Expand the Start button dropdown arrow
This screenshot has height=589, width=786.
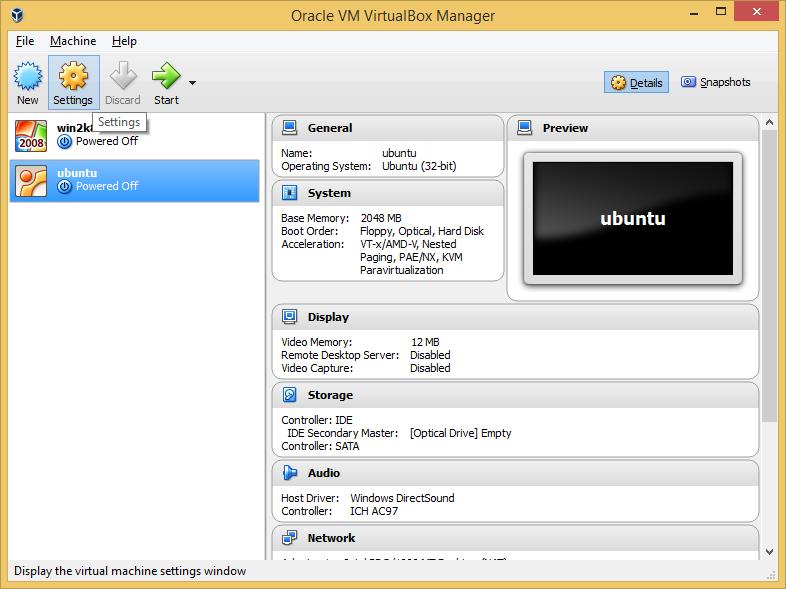pos(192,83)
